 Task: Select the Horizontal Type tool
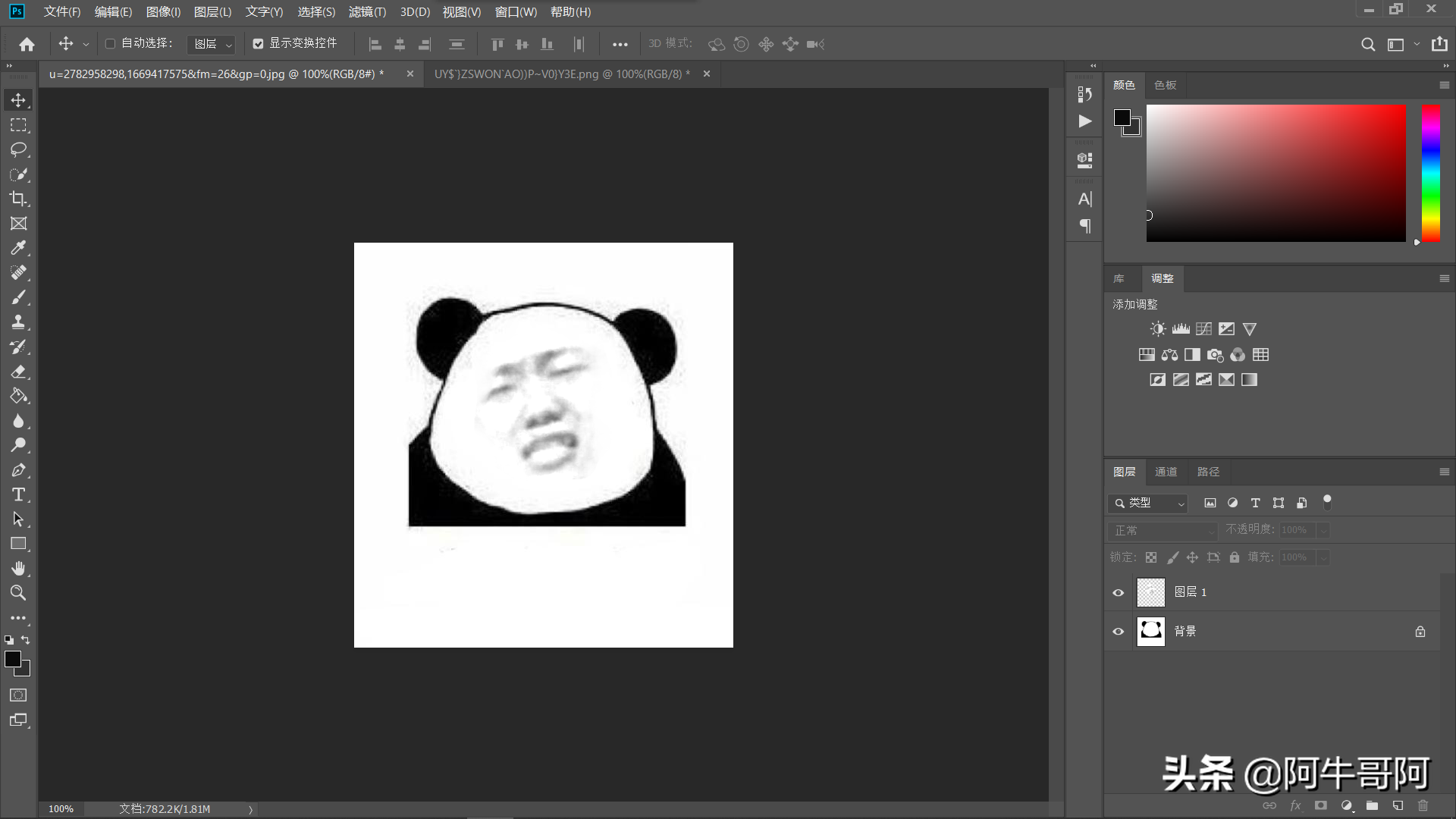(x=18, y=494)
